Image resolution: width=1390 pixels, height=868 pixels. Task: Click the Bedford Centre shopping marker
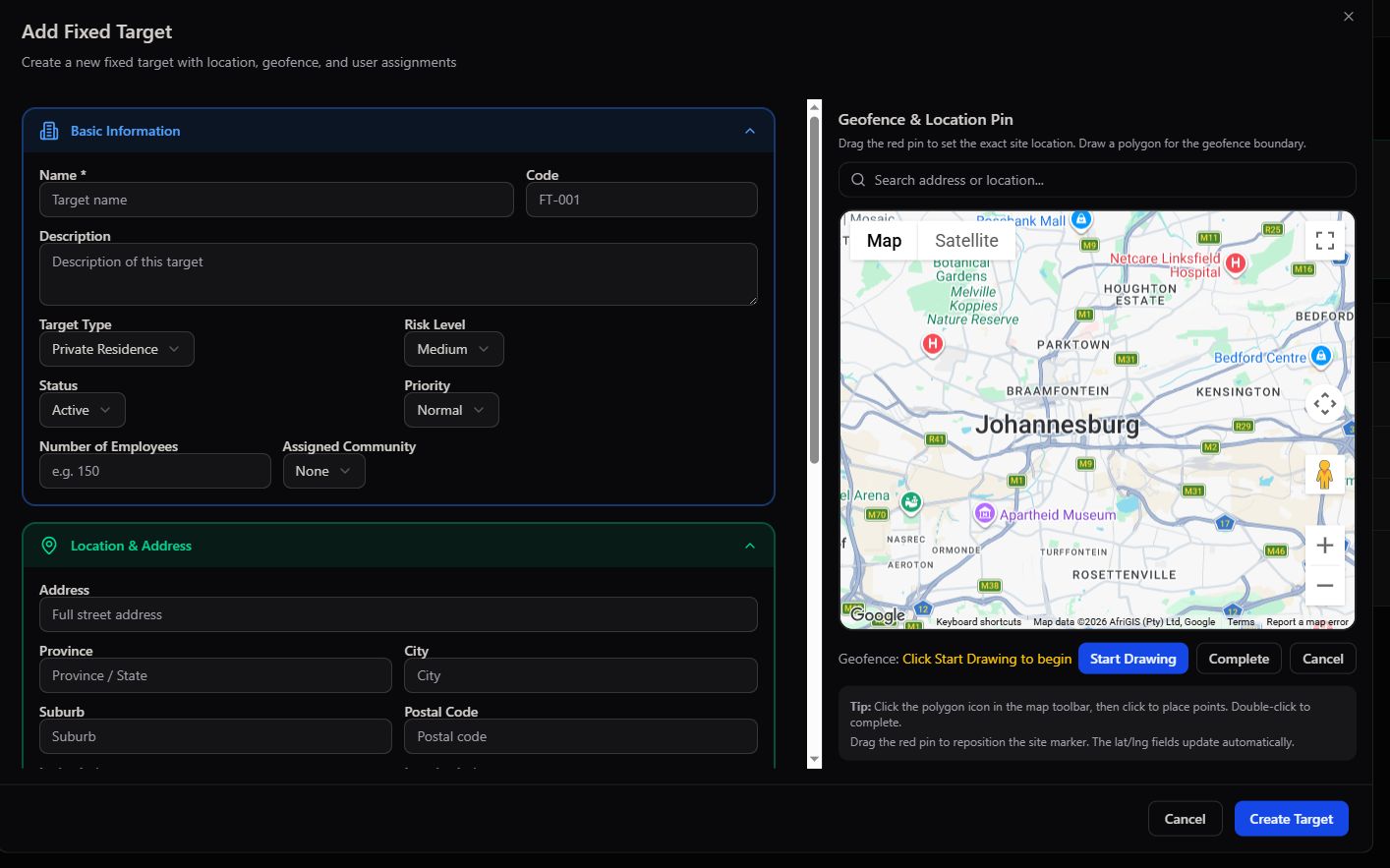[x=1321, y=356]
